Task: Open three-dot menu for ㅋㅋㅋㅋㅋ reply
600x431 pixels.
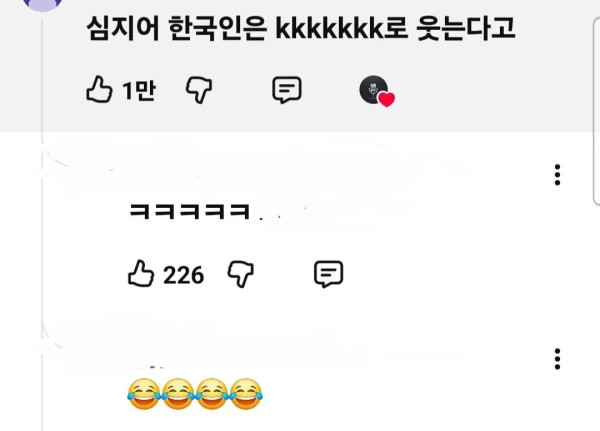Action: pyautogui.click(x=557, y=175)
